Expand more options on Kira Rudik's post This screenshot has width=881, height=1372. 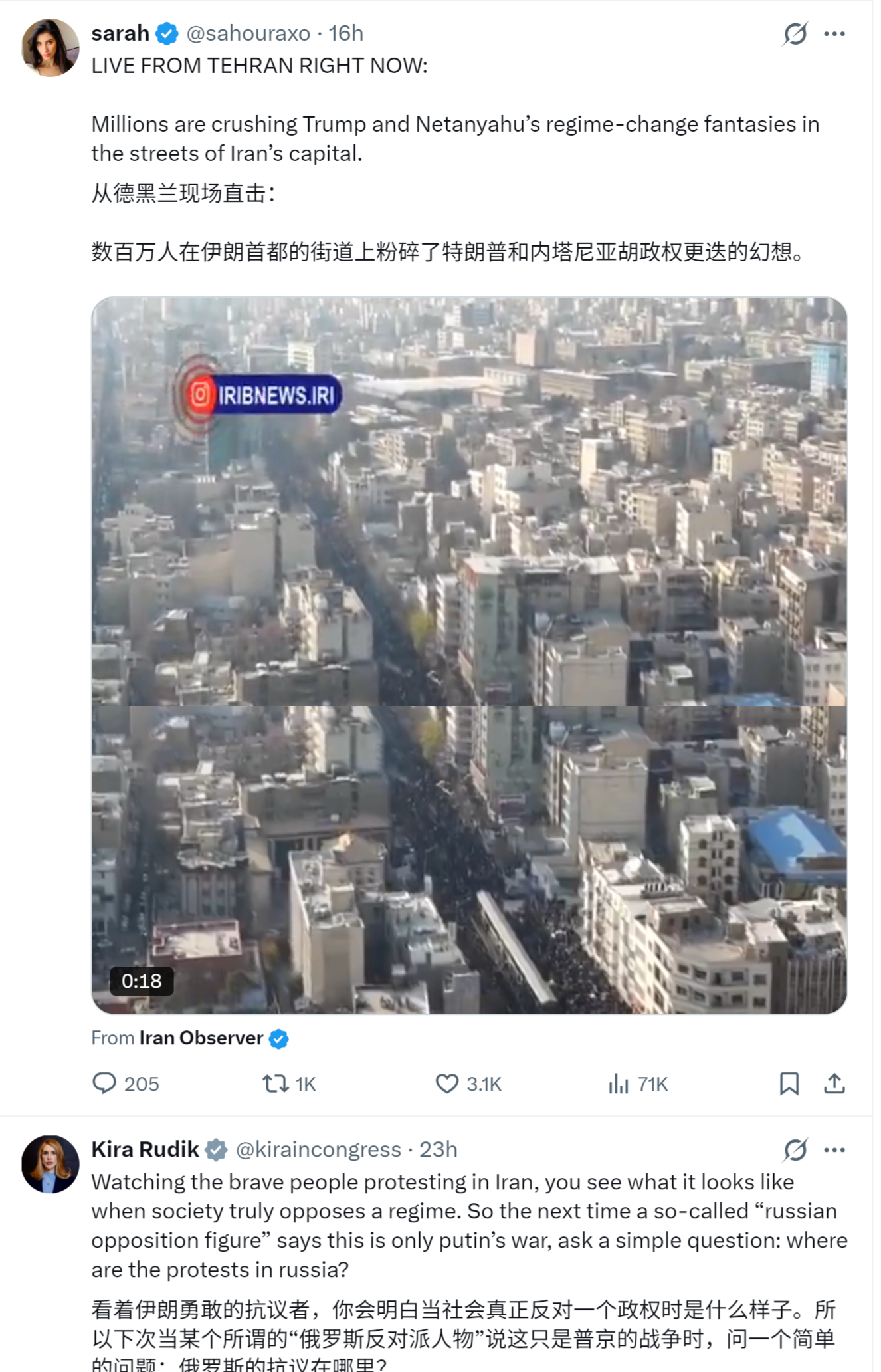(x=834, y=1149)
